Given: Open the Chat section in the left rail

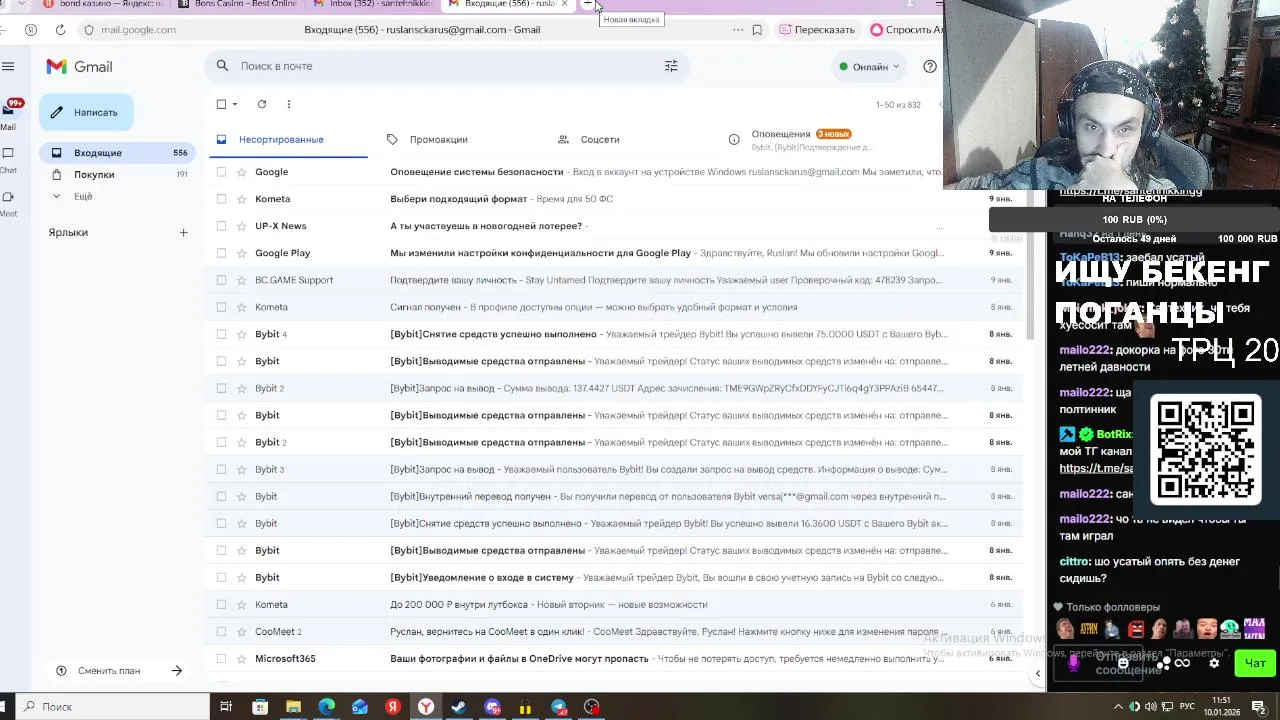Looking at the screenshot, I should [x=8, y=160].
